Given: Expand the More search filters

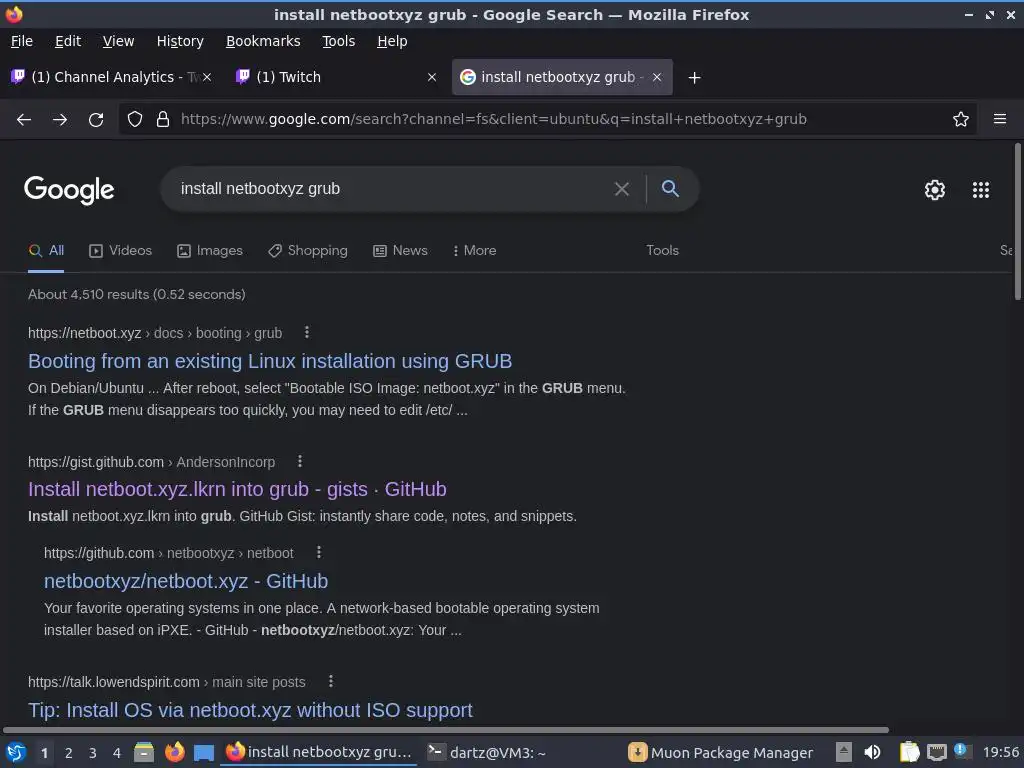Looking at the screenshot, I should (475, 251).
